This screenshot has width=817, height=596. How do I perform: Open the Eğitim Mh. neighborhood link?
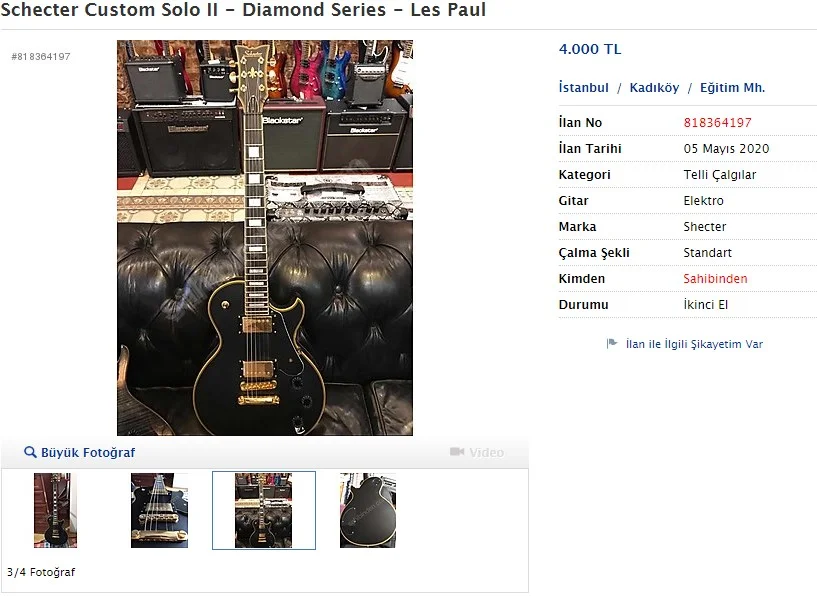[x=733, y=88]
